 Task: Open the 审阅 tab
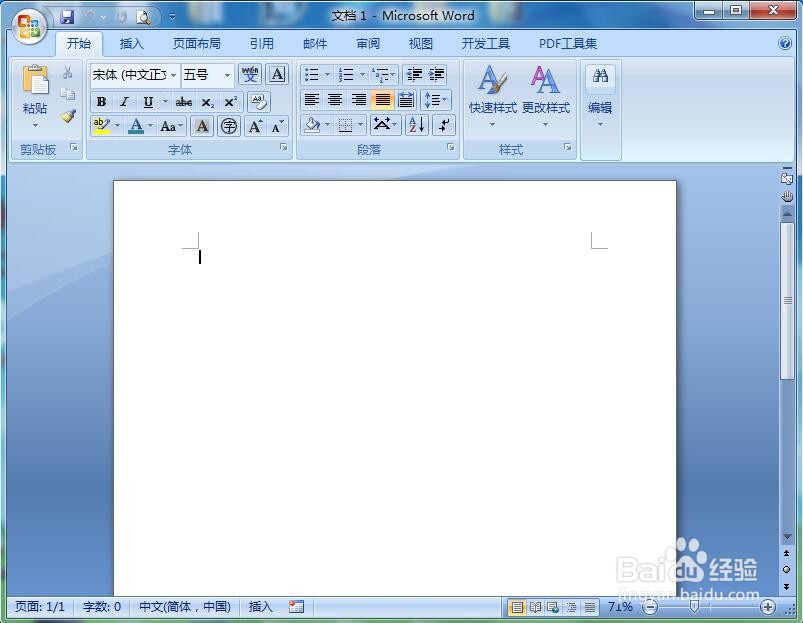tap(368, 44)
